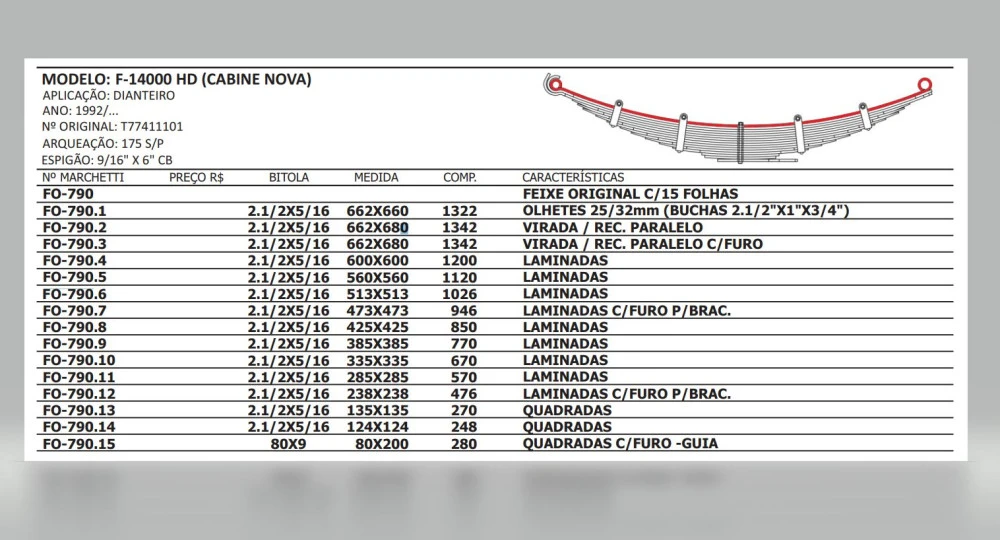Viewport: 1000px width, 540px height.
Task: Click the length value '670'
Action: [x=464, y=360]
